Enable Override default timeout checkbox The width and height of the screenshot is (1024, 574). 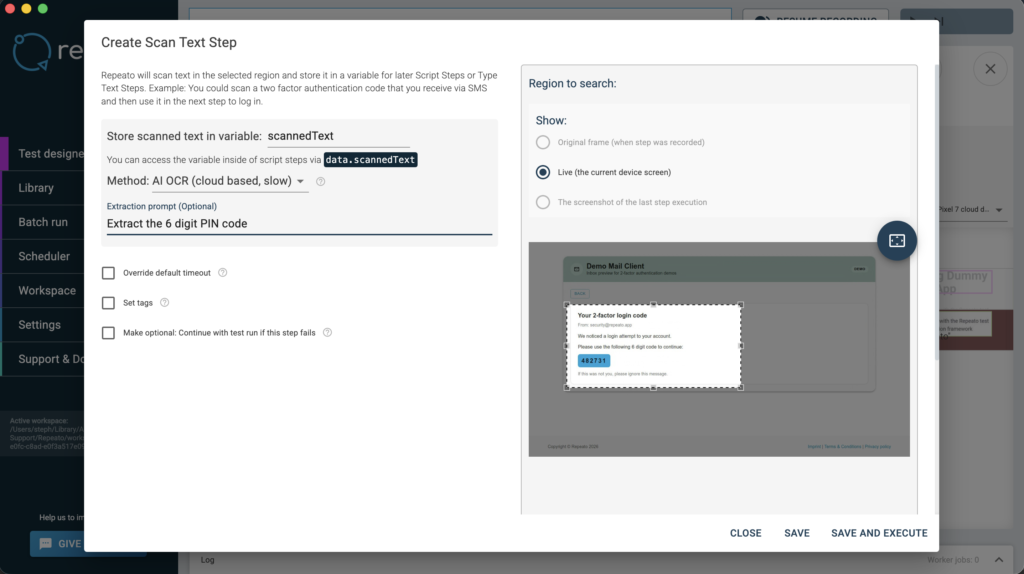point(109,273)
